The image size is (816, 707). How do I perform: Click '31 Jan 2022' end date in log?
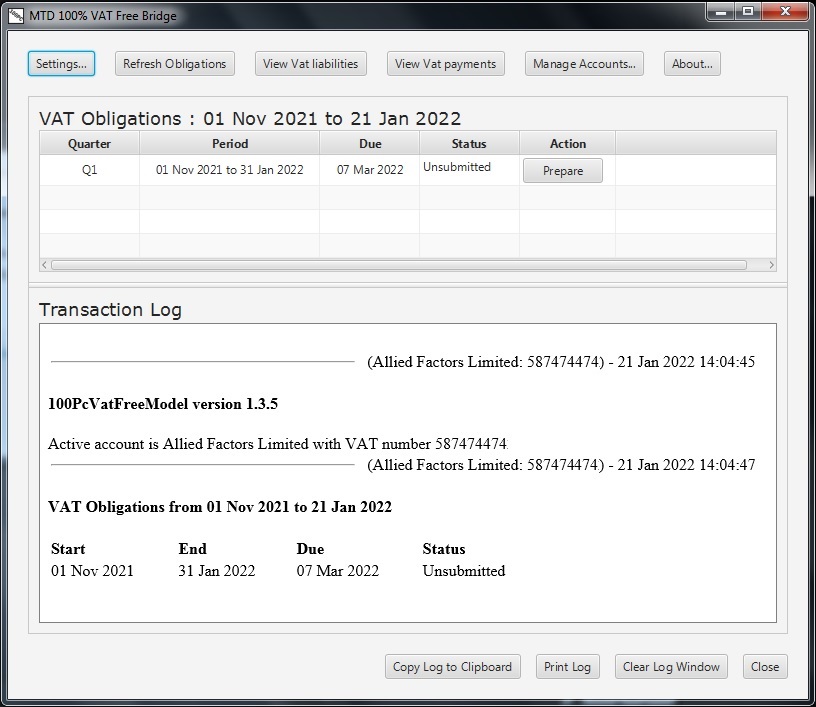(216, 571)
